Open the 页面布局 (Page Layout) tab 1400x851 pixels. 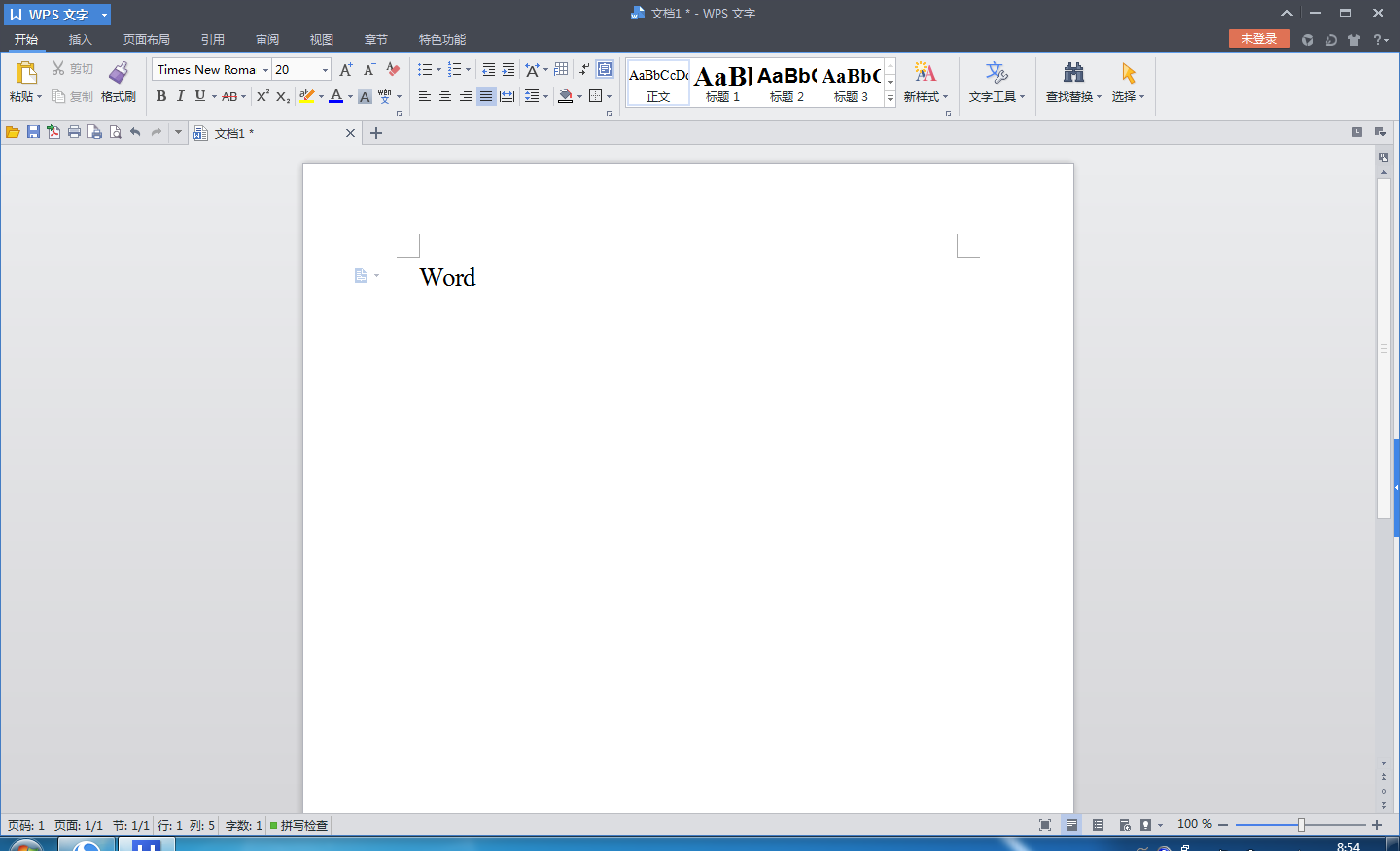pyautogui.click(x=146, y=40)
